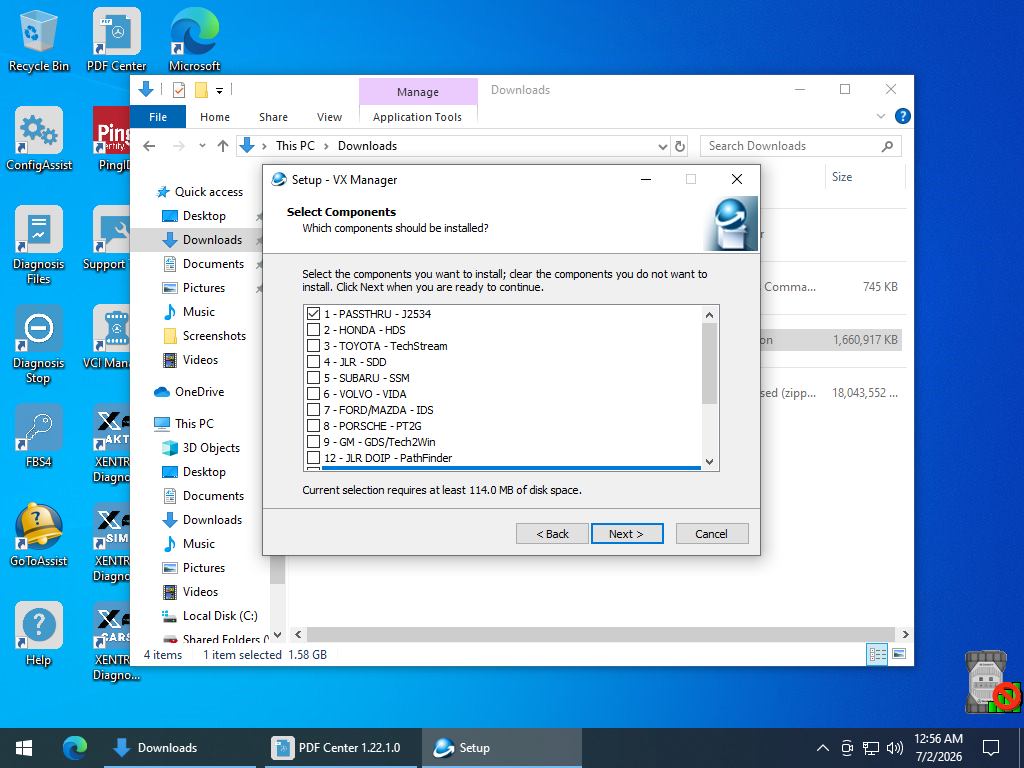1024x768 pixels.
Task: Switch to details view icon
Action: click(877, 654)
